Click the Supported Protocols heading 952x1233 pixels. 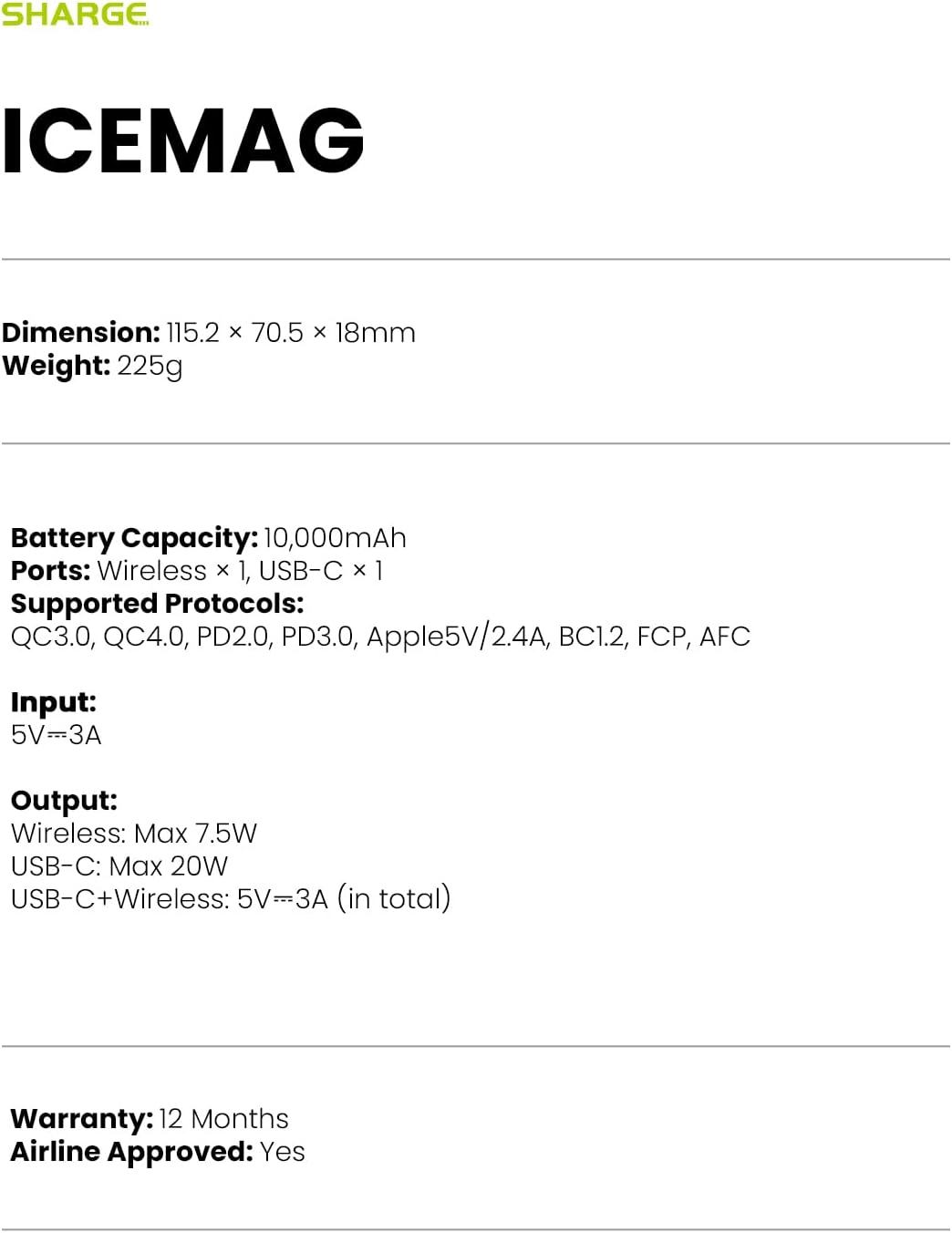[x=157, y=604]
